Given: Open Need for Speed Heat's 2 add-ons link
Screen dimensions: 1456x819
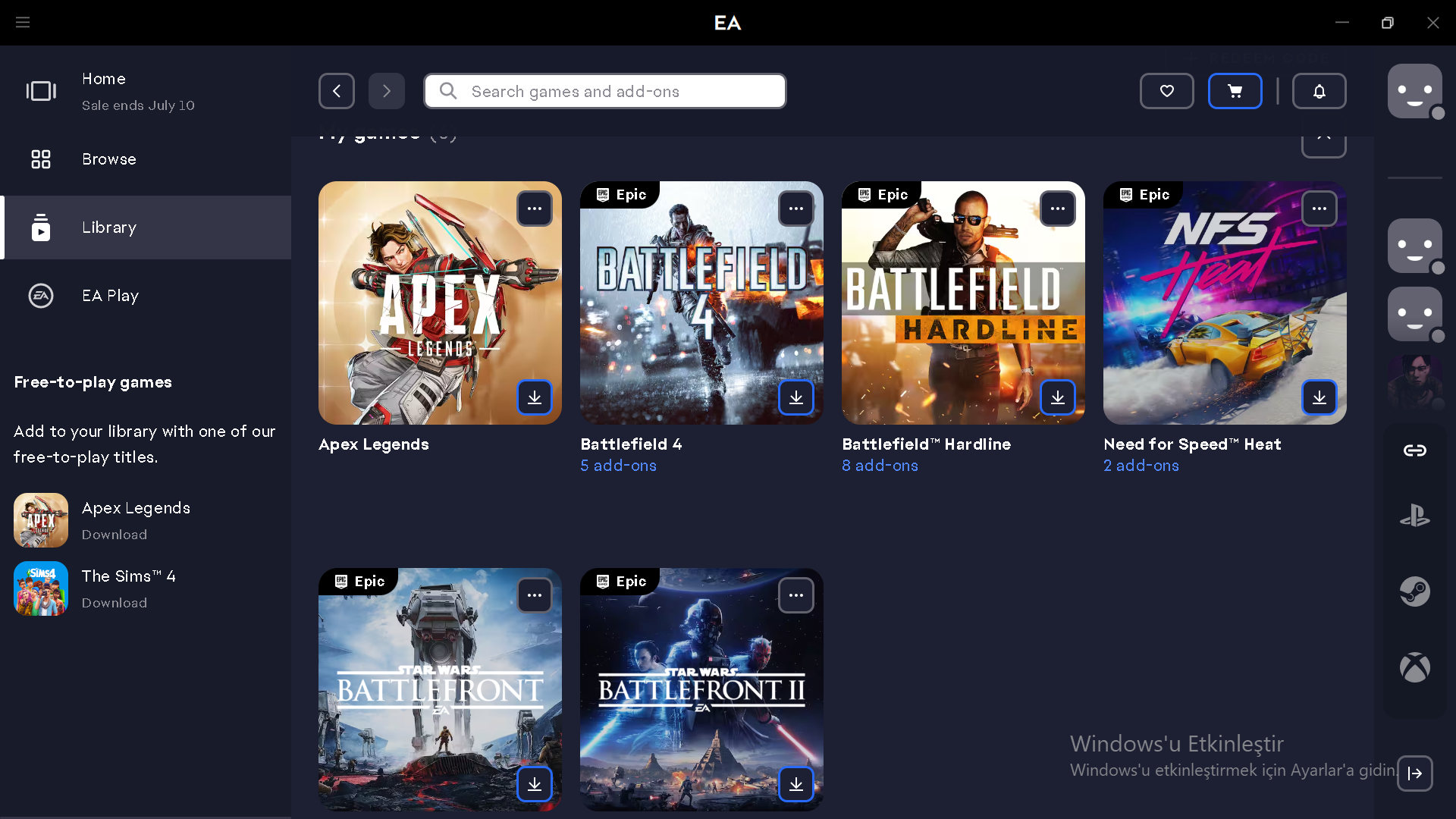Looking at the screenshot, I should click(1141, 466).
